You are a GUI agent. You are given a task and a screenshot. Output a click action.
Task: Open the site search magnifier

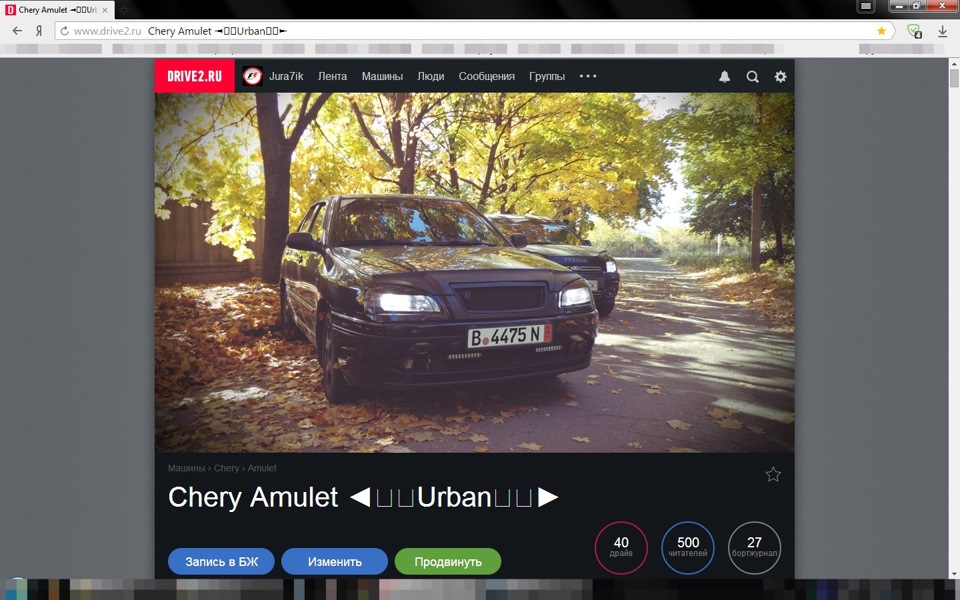coord(752,77)
